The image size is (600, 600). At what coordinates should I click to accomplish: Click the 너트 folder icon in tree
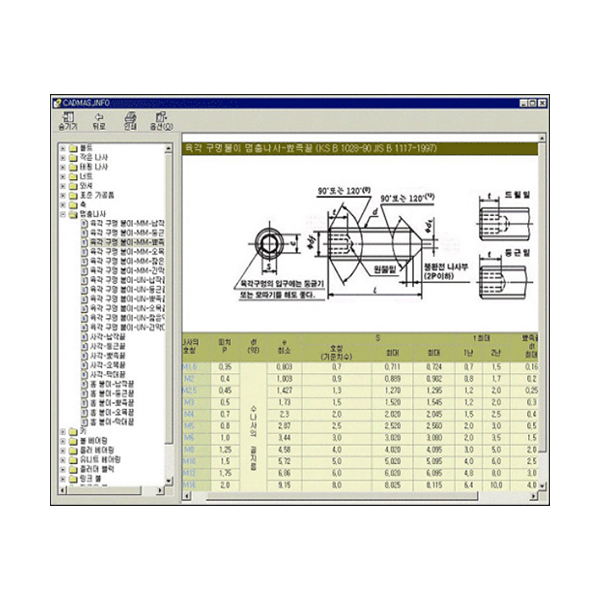(74, 177)
